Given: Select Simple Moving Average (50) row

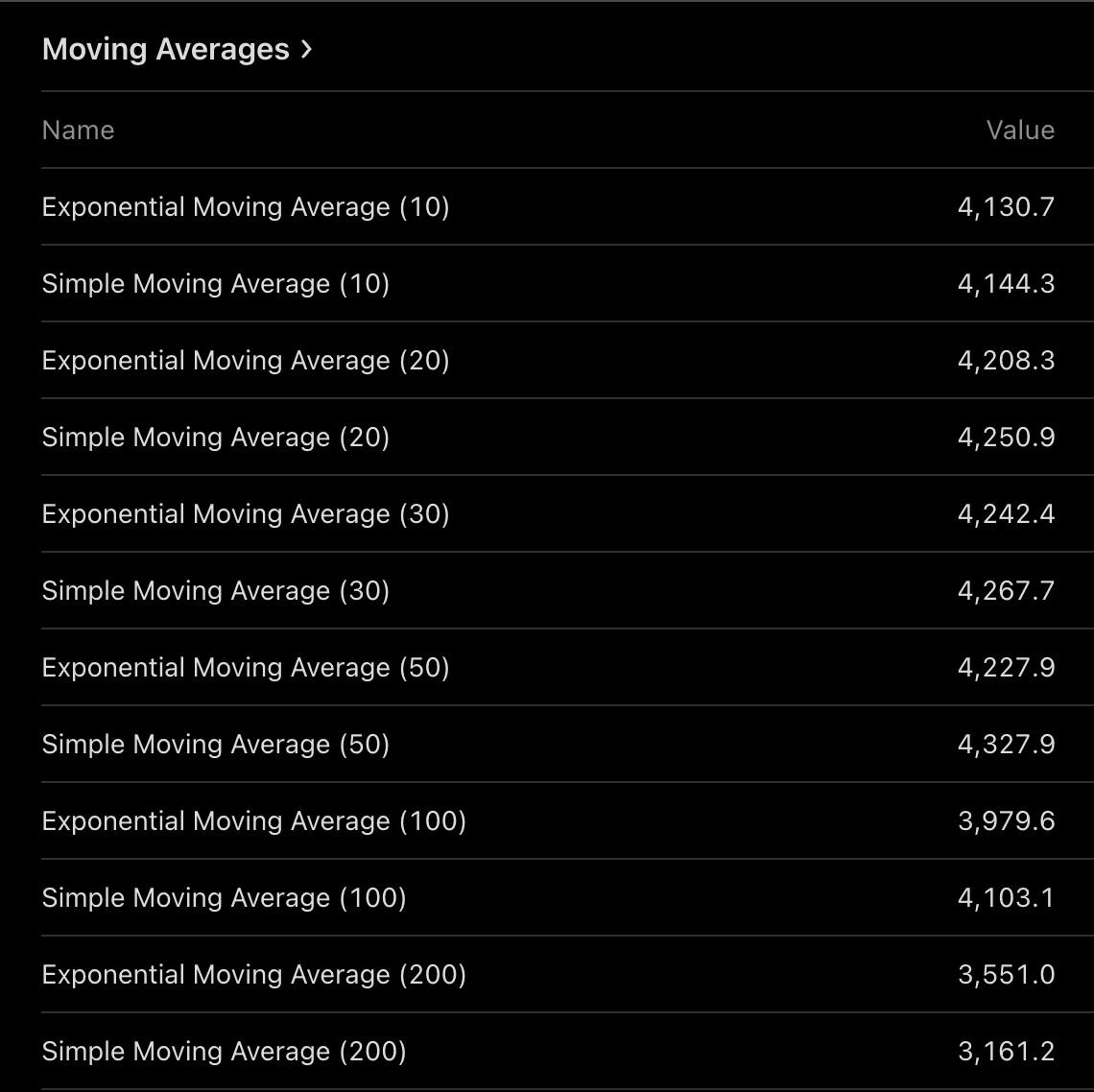Looking at the screenshot, I should (216, 745).
